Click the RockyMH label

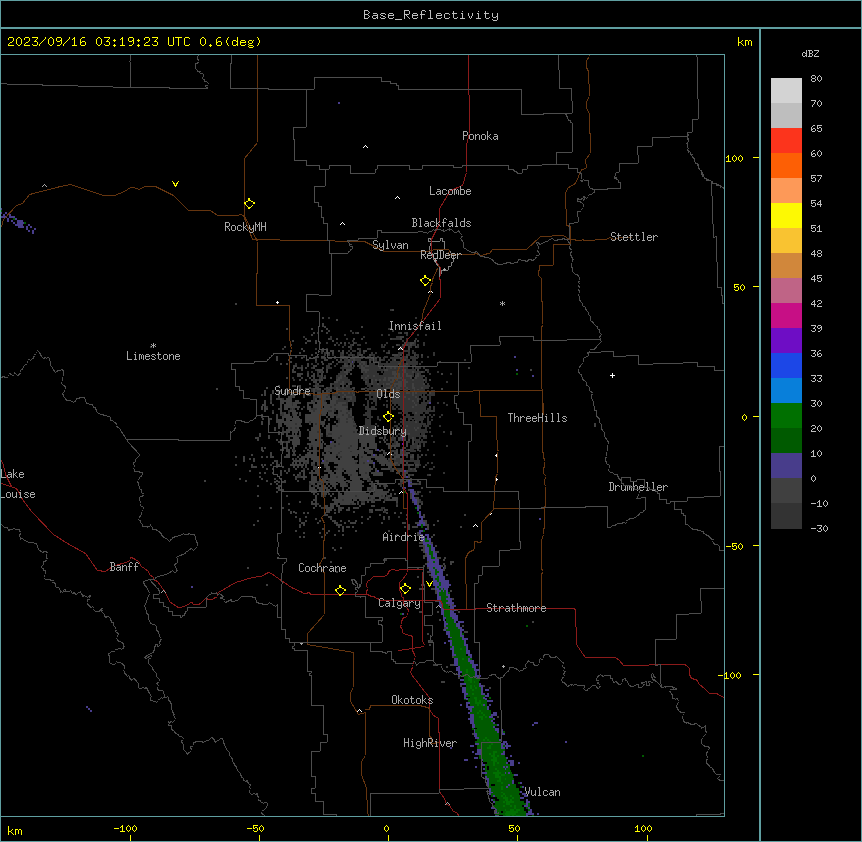tap(245, 227)
